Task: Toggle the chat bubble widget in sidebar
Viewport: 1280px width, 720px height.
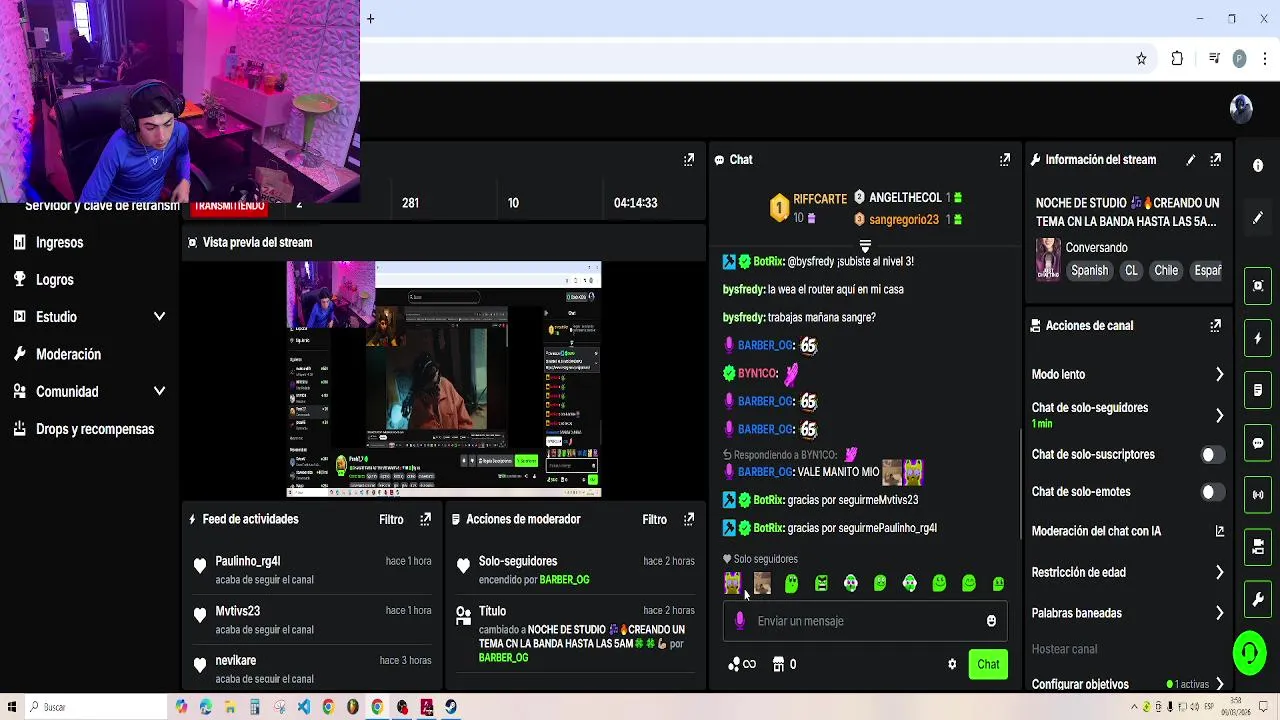Action: 1258,443
